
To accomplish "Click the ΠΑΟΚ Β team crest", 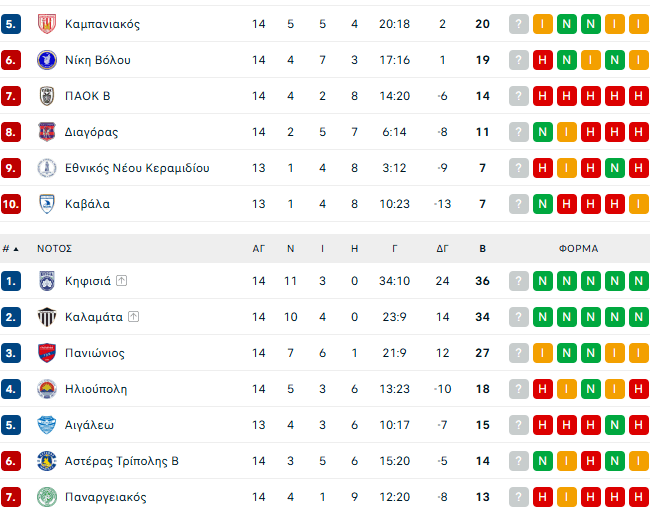I will pyautogui.click(x=46, y=96).
